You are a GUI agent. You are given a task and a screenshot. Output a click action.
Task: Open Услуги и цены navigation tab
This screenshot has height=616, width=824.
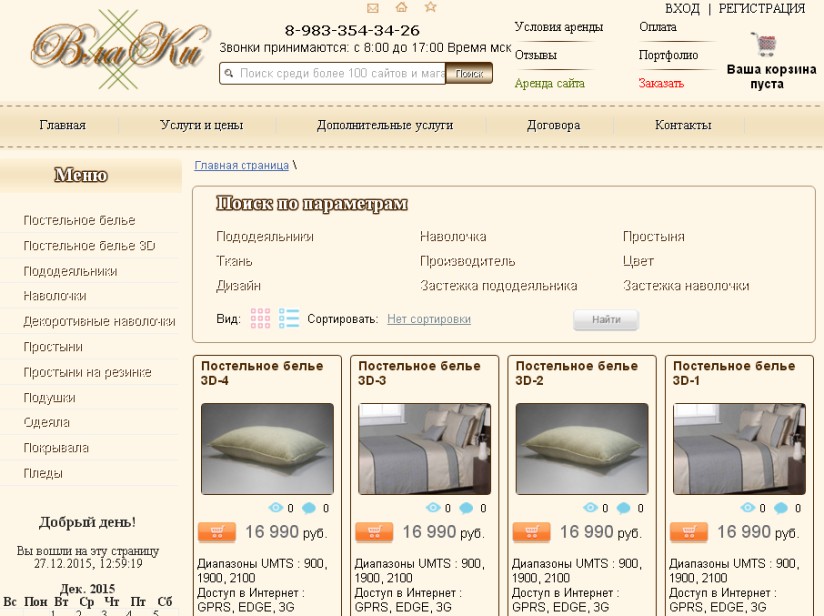click(x=201, y=125)
